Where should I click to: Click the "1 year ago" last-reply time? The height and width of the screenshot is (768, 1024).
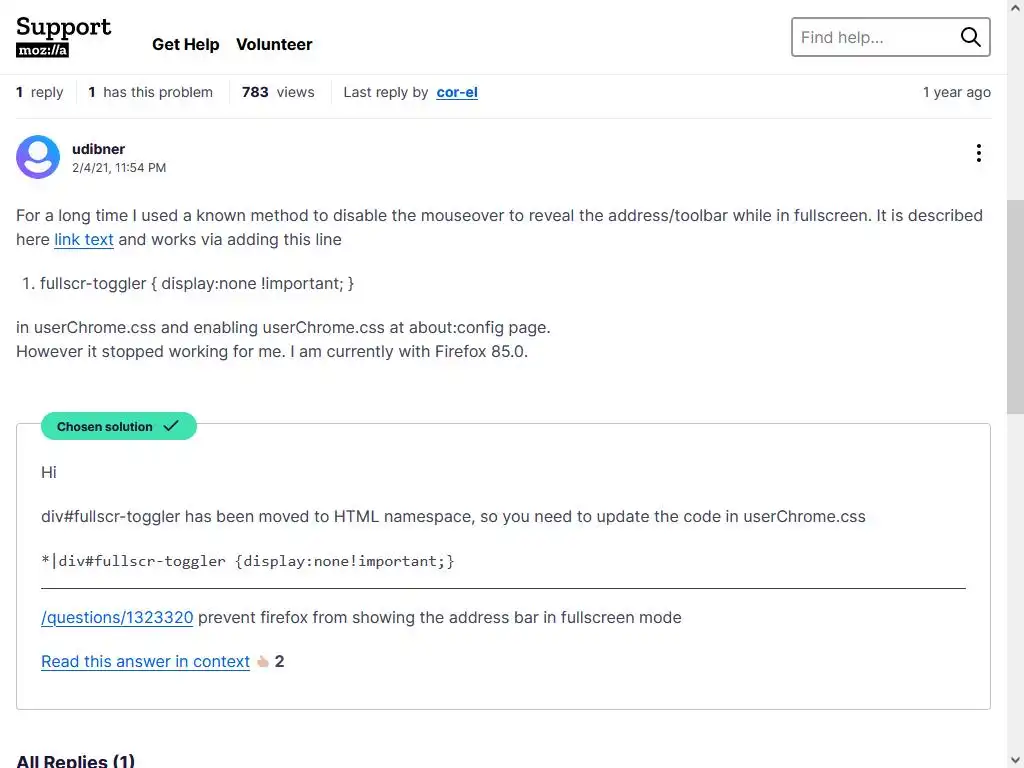point(956,92)
